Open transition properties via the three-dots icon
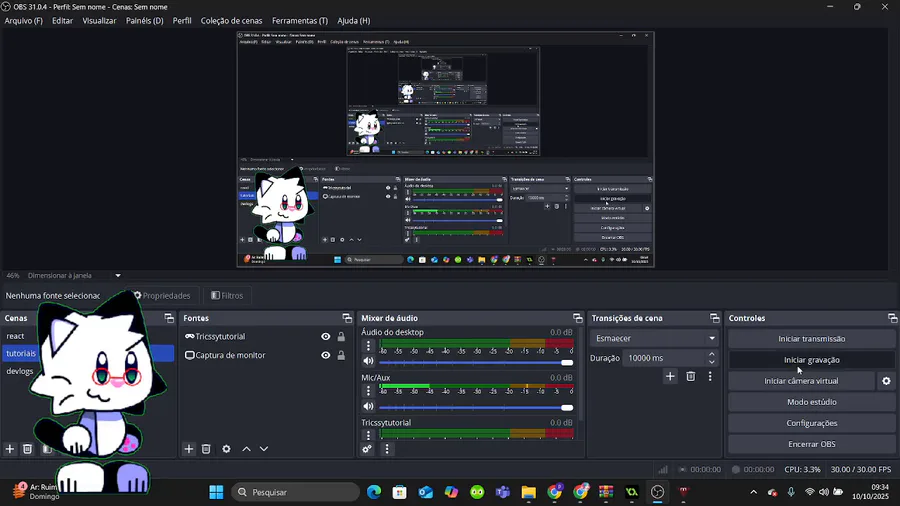The image size is (900, 506). point(710,376)
